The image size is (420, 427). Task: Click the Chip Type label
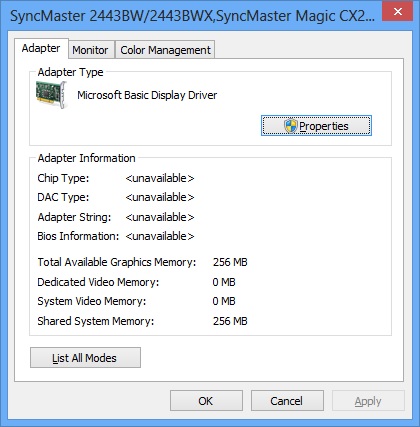pyautogui.click(x=63, y=178)
